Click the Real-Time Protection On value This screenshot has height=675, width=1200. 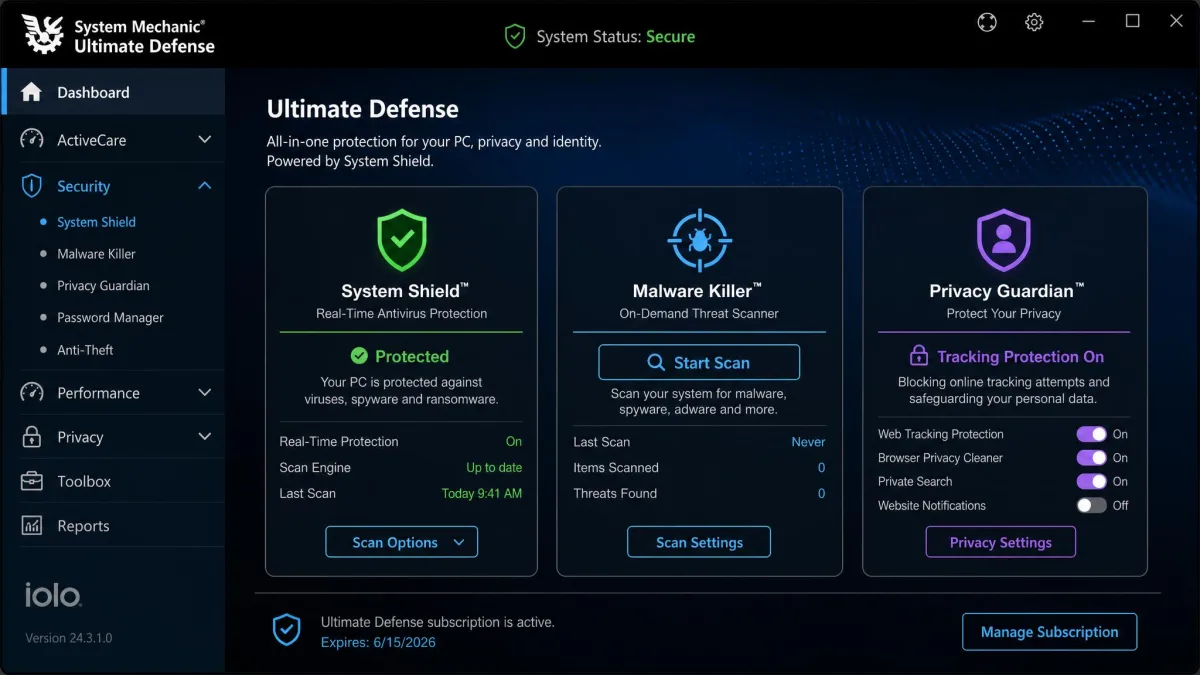(x=514, y=441)
